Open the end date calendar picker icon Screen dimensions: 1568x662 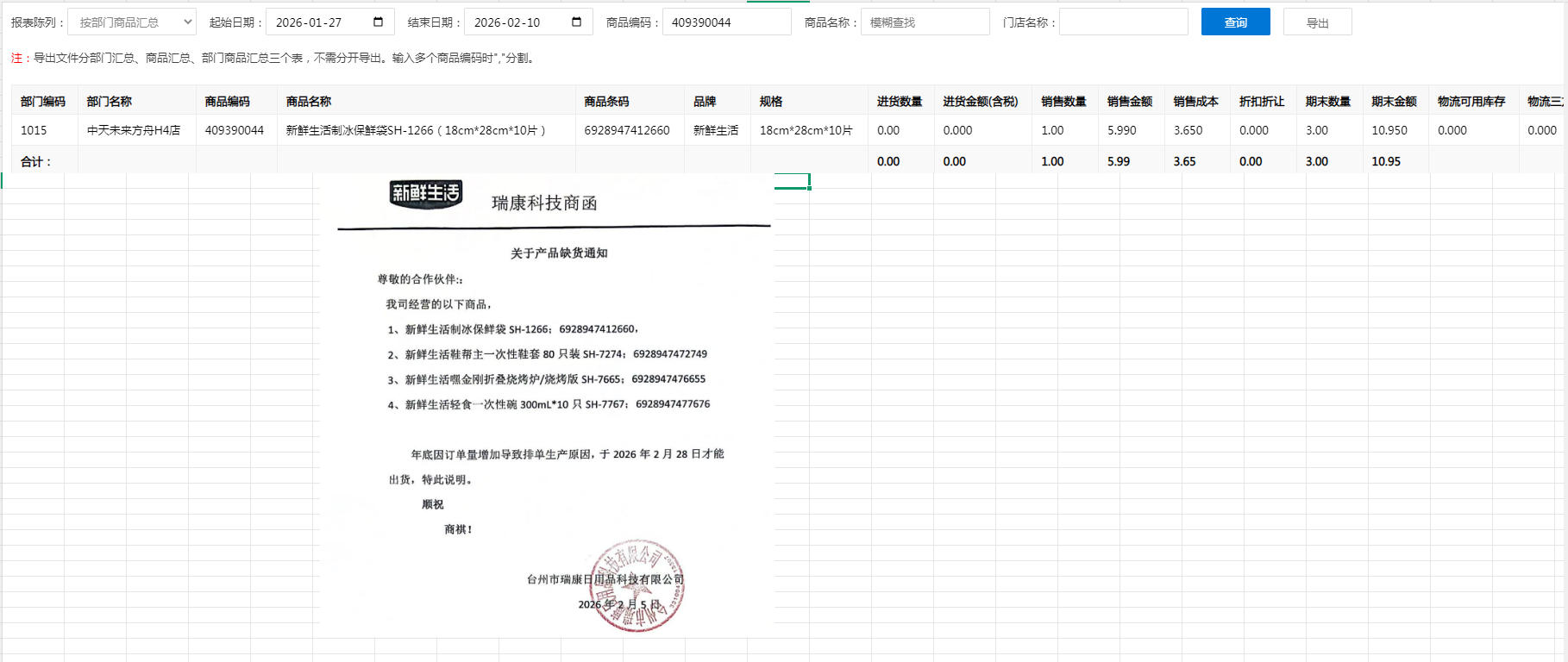[x=576, y=22]
